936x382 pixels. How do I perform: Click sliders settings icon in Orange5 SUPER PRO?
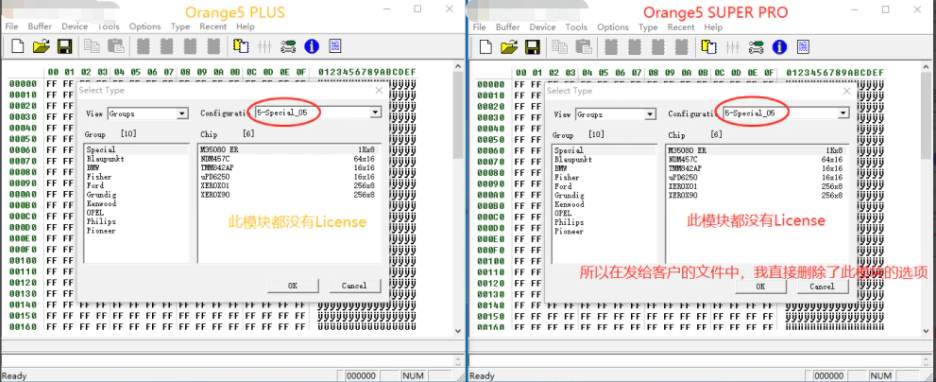click(732, 47)
